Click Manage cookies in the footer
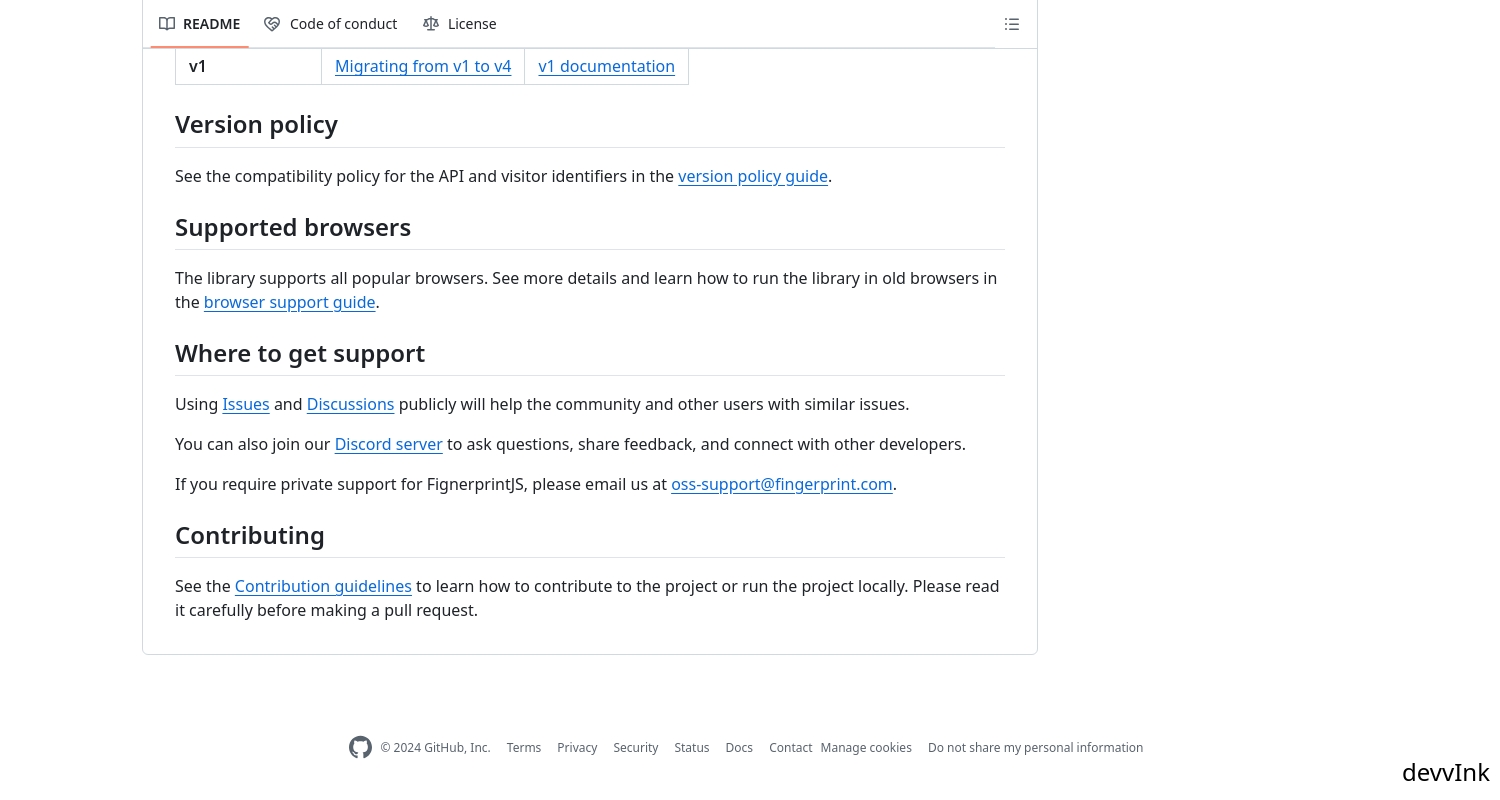Viewport: 1500px width, 800px height. coord(866,747)
